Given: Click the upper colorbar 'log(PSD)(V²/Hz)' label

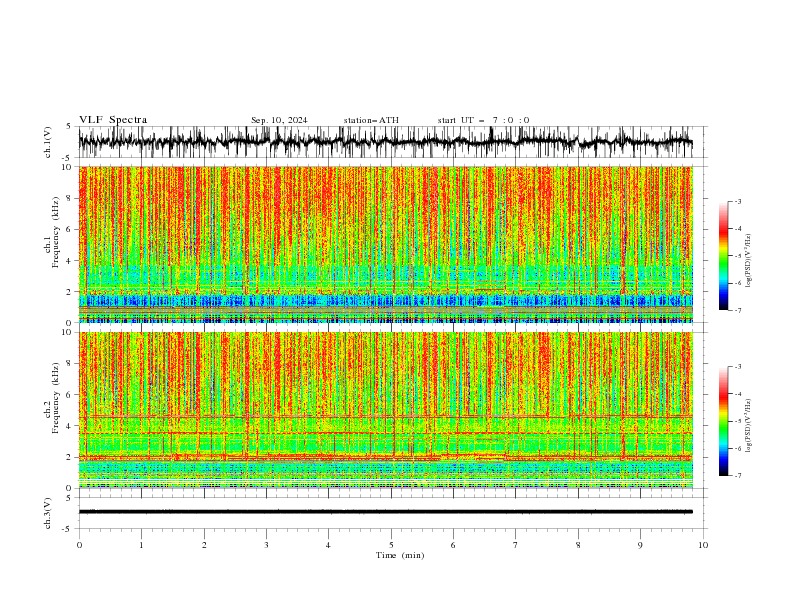Looking at the screenshot, I should point(748,261).
